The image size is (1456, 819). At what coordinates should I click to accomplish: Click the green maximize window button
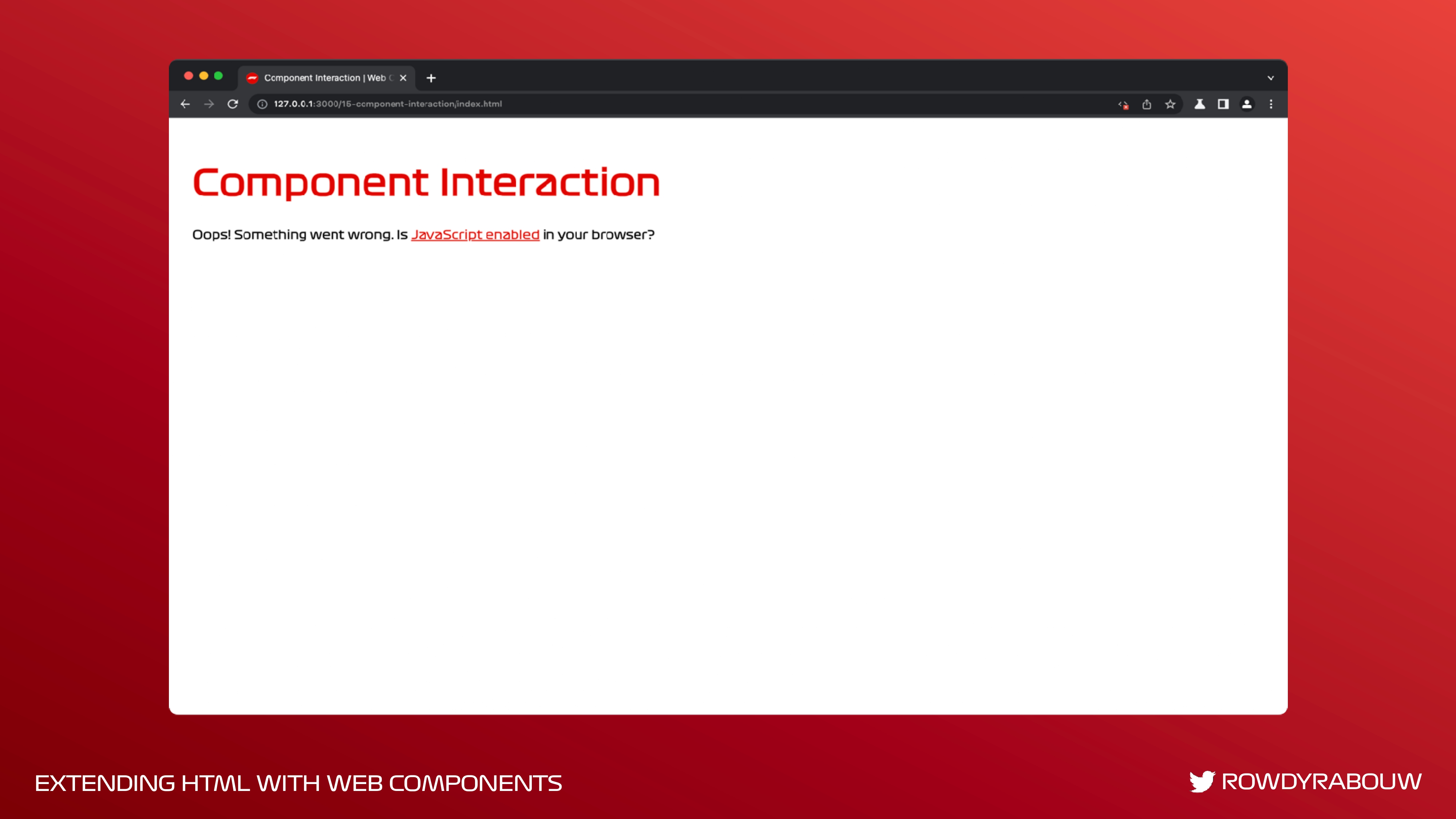(218, 76)
